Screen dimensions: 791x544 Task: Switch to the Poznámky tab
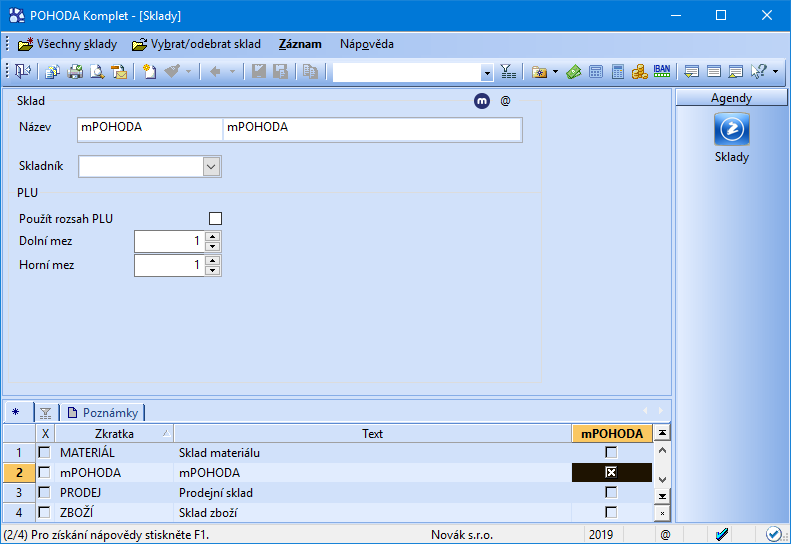tap(103, 413)
